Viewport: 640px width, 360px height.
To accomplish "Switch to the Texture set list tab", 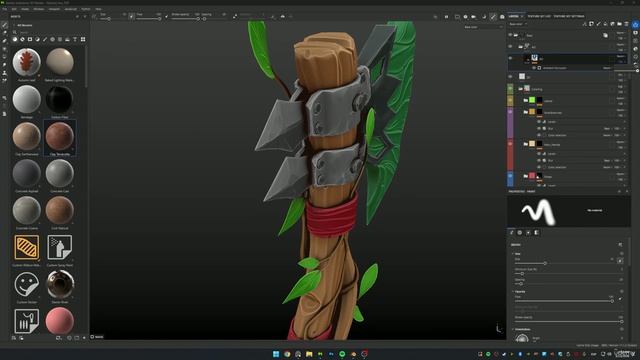I will coord(539,16).
